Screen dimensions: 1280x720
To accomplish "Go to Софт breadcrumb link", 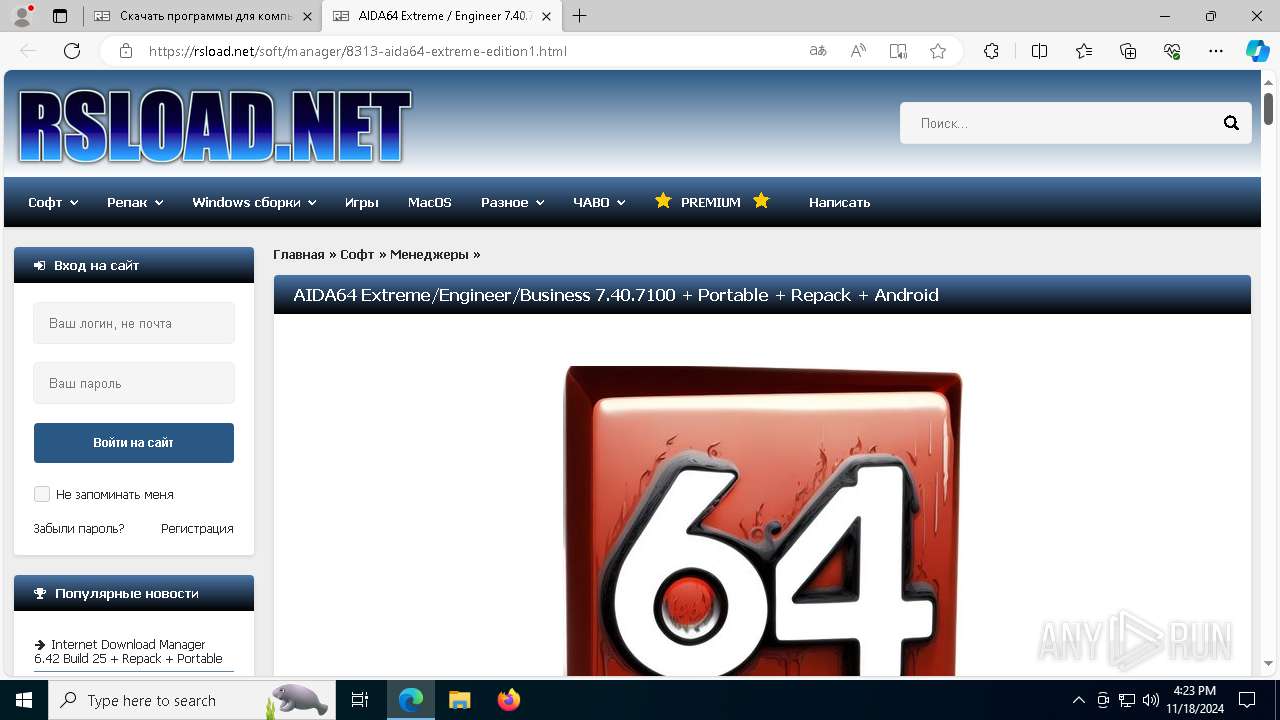I will (357, 254).
